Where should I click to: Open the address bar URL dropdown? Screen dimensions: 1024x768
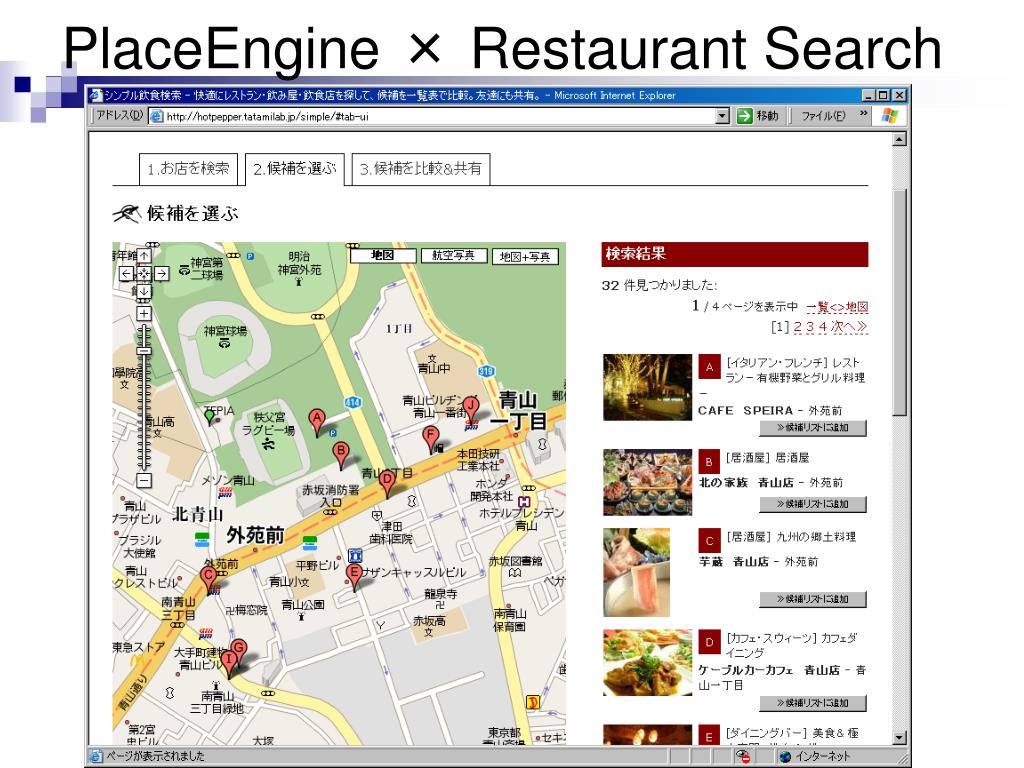(x=722, y=116)
